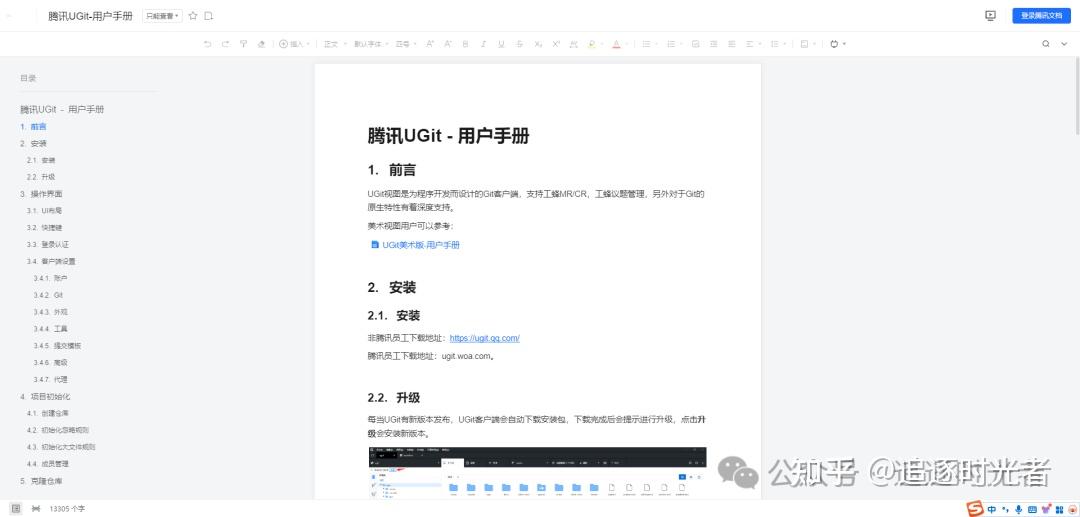Image resolution: width=1080 pixels, height=517 pixels.
Task: Click the decrease indent icon
Action: point(714,44)
